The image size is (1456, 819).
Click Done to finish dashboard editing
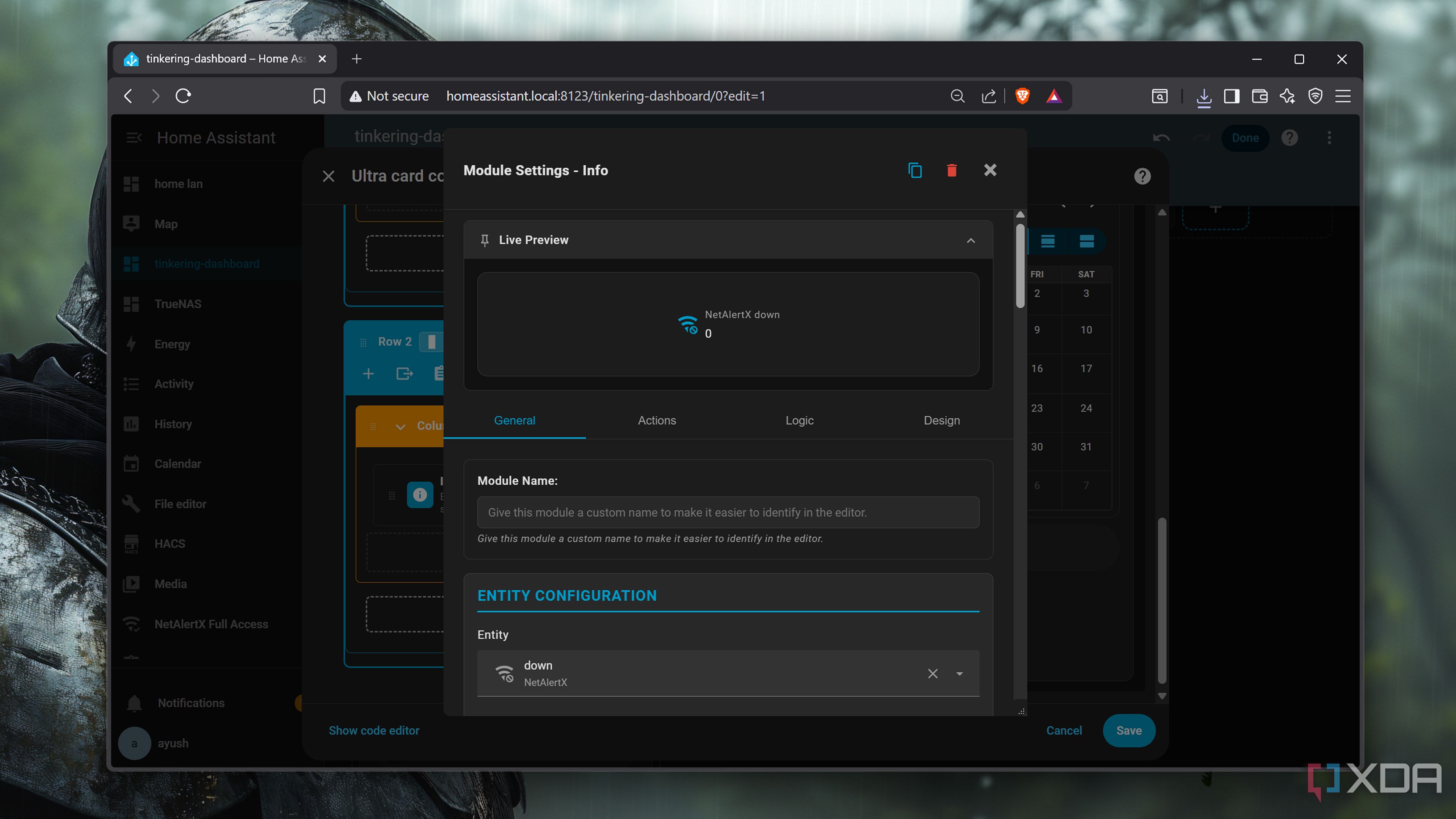[1245, 138]
